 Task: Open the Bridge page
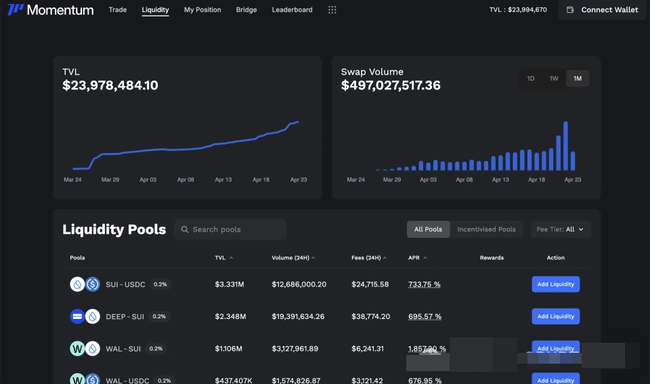(x=246, y=10)
